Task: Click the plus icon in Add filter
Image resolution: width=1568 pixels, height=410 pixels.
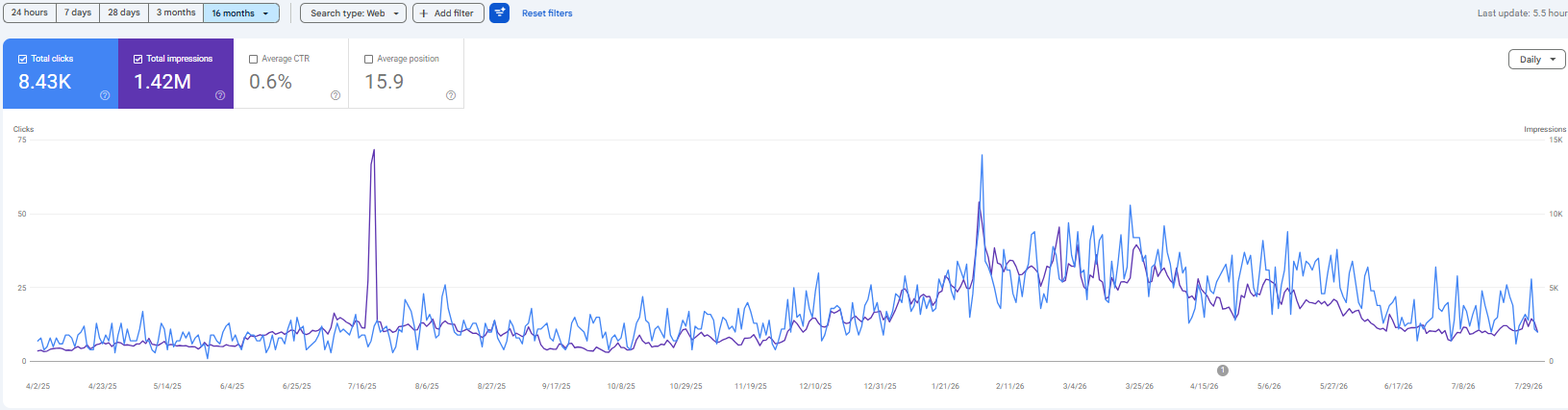Action: (424, 13)
